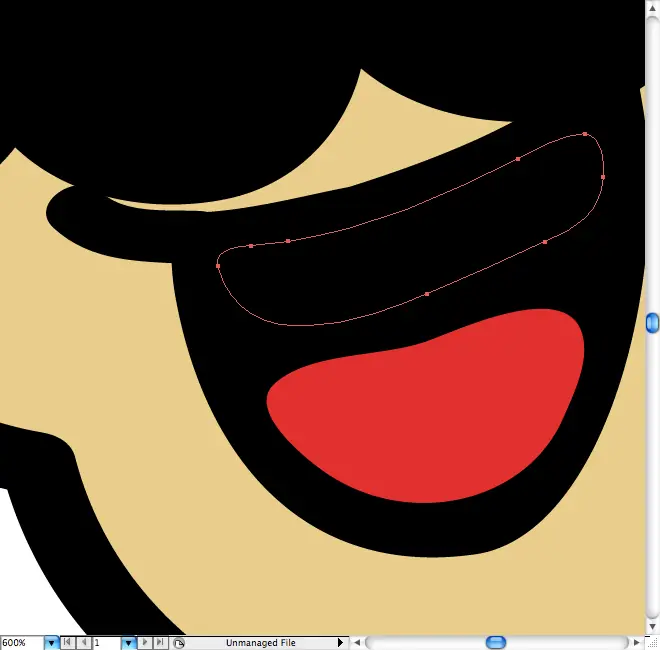Click the topmost anchor point of selected path
Viewport: 660px width, 650px height.
585,134
